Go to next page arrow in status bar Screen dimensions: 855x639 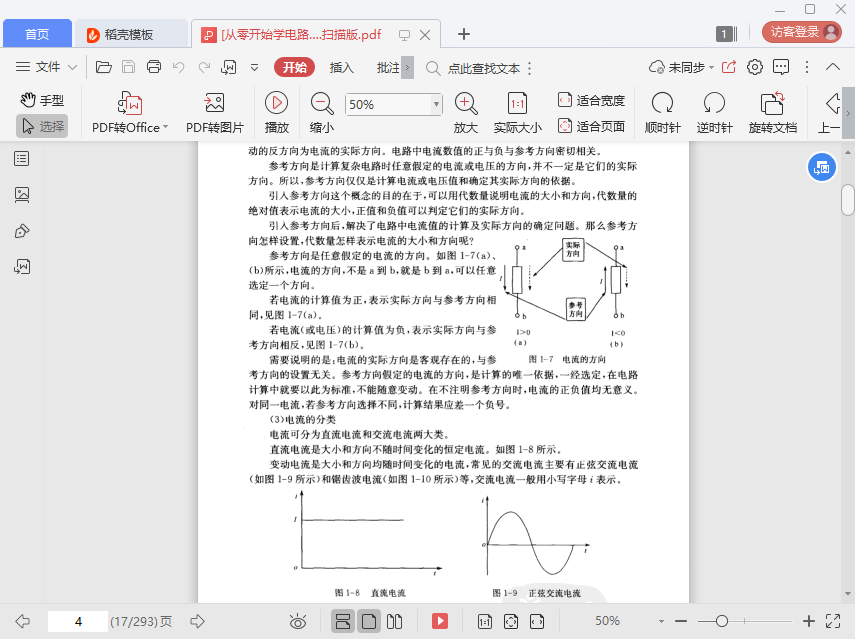click(x=197, y=621)
